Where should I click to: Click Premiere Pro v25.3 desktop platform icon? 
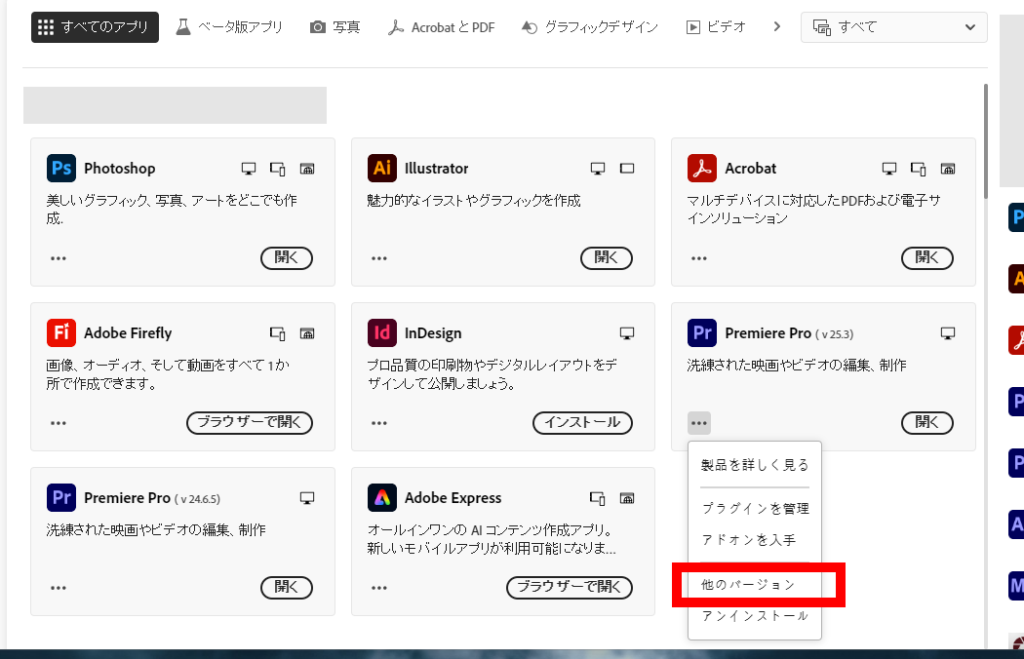tap(948, 333)
